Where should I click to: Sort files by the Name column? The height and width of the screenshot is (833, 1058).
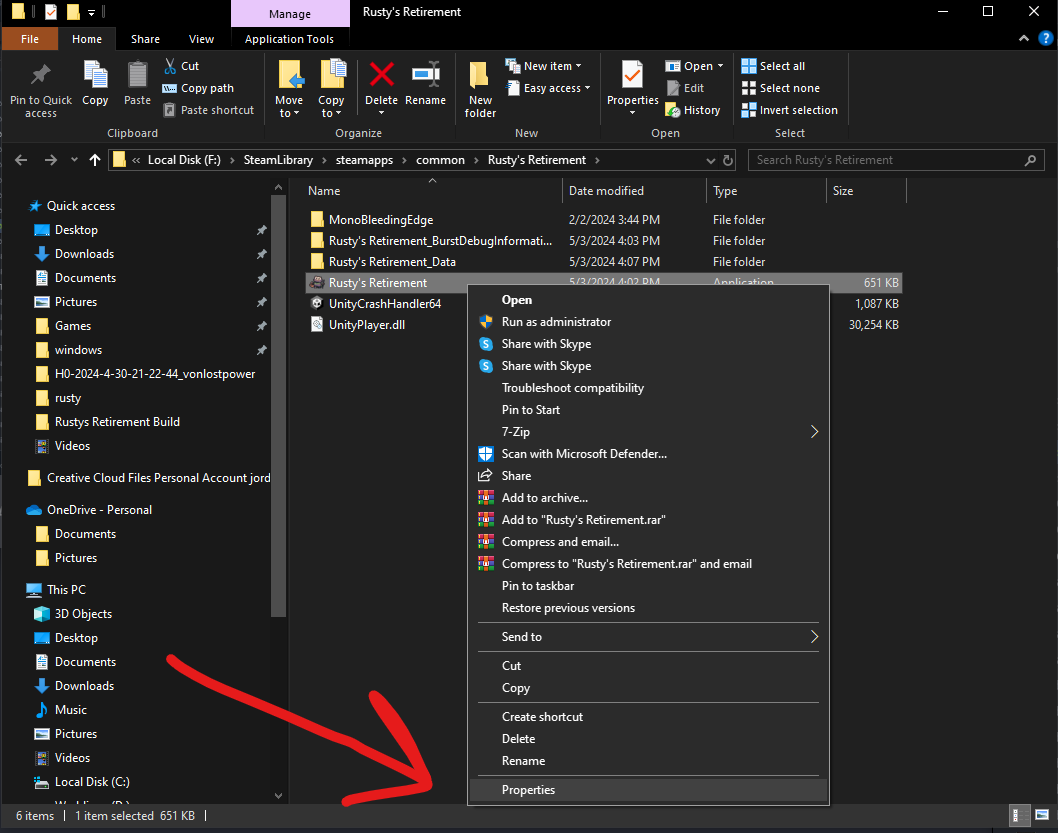432,191
